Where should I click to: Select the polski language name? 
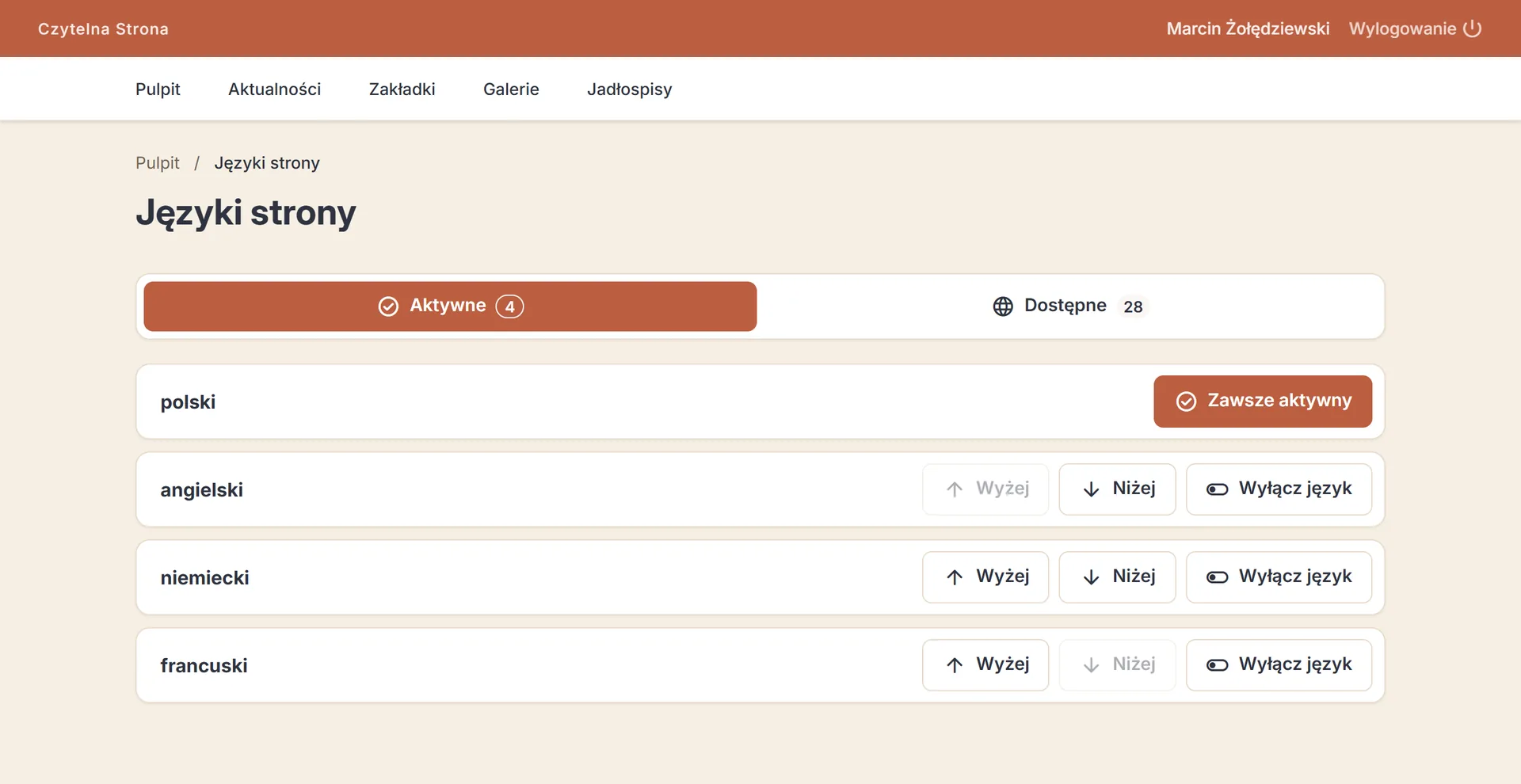tap(188, 402)
